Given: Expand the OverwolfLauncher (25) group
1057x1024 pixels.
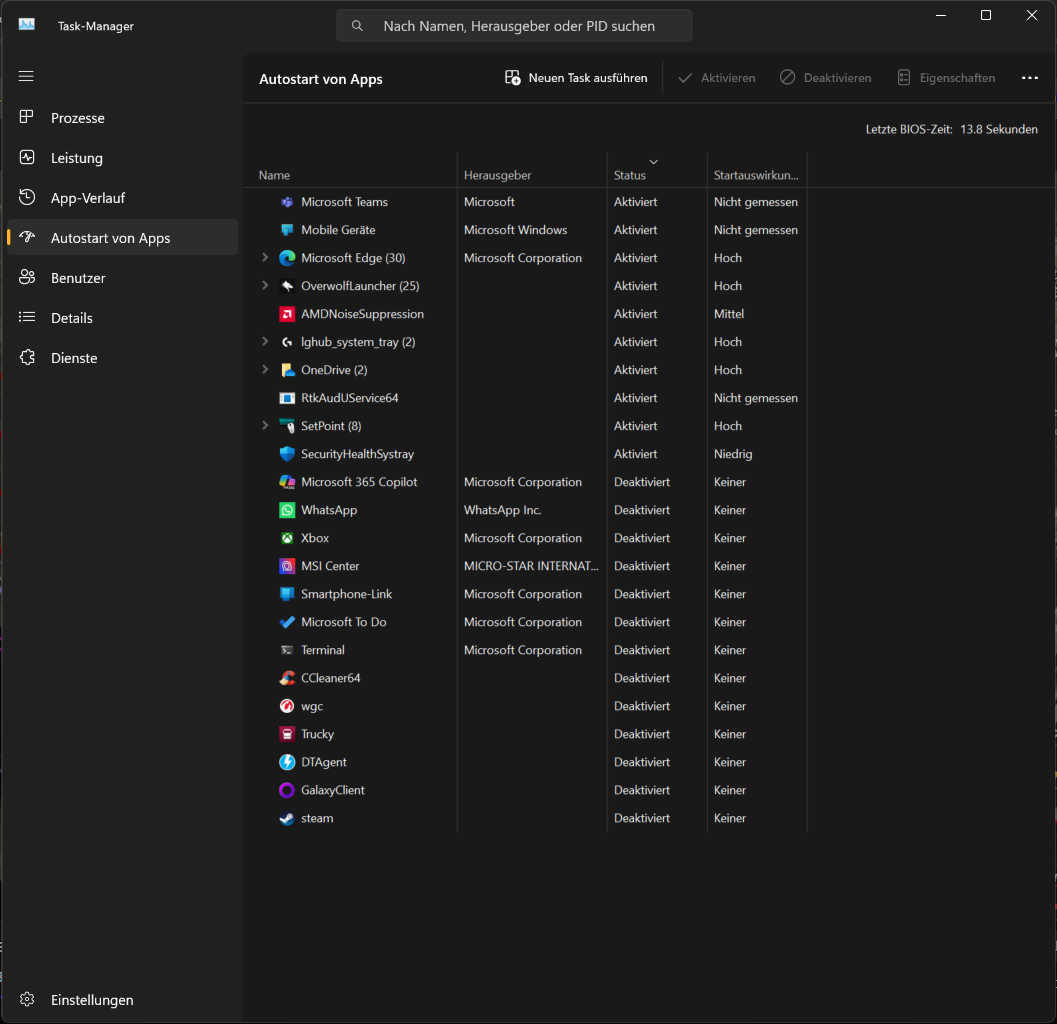Looking at the screenshot, I should click(265, 286).
